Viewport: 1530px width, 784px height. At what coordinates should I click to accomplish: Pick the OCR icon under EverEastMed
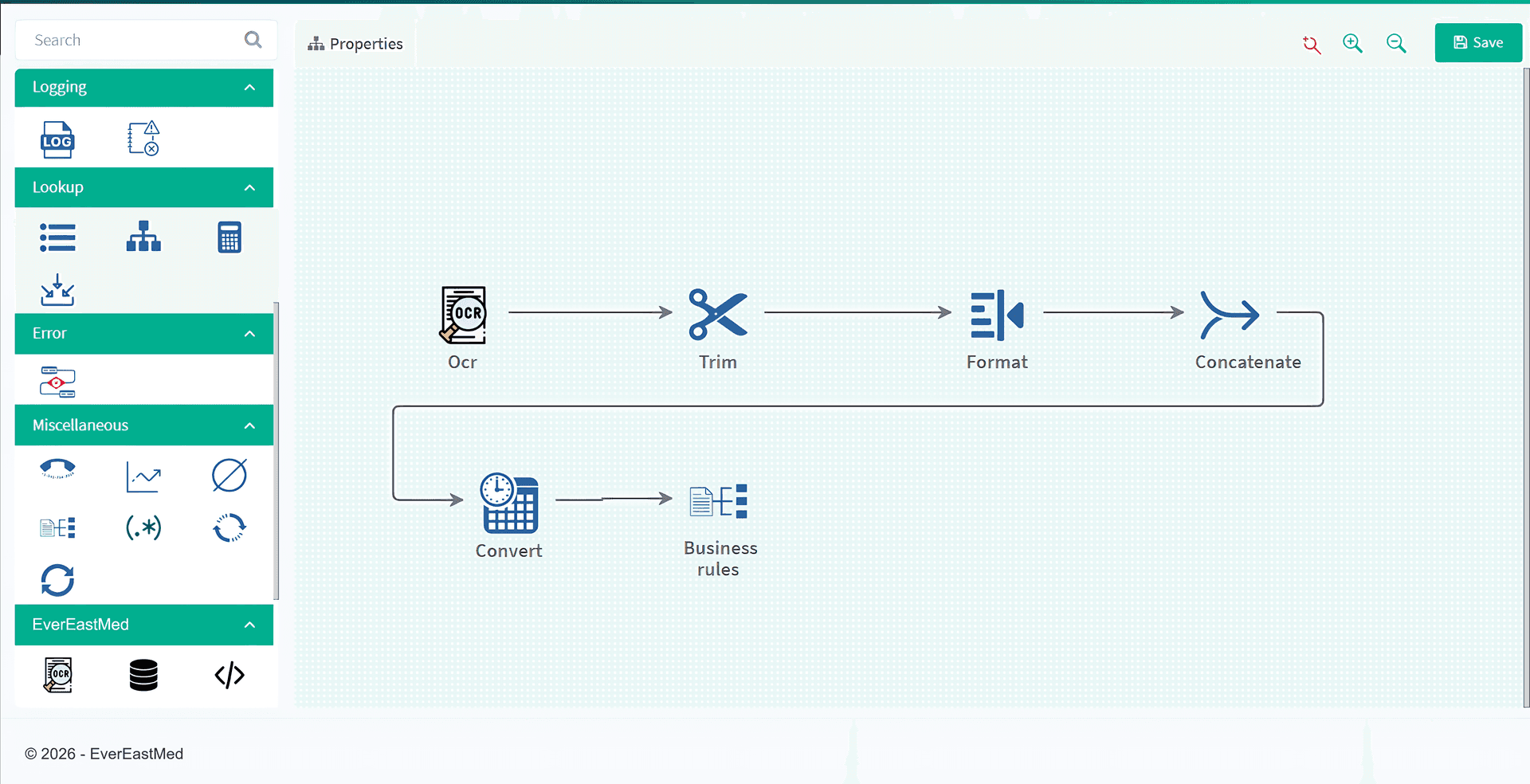(57, 675)
